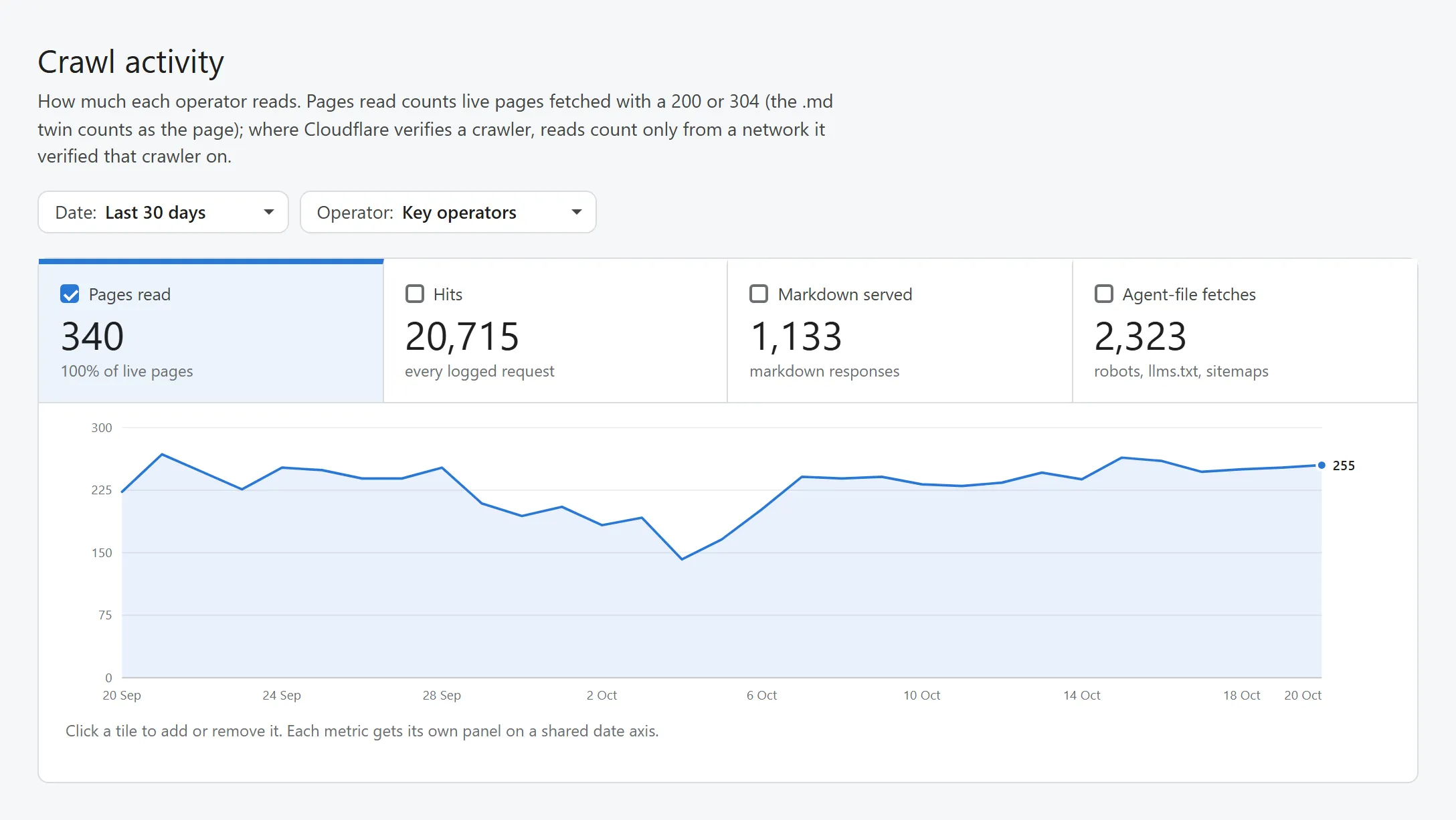Click the 20,715 hits value
This screenshot has width=1456, height=820.
coord(462,336)
